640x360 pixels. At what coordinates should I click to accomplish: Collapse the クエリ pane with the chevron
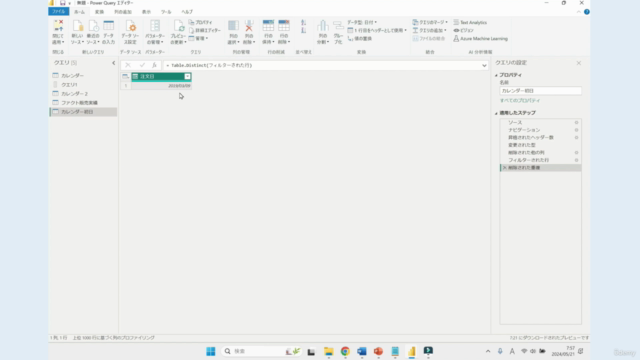tap(113, 63)
